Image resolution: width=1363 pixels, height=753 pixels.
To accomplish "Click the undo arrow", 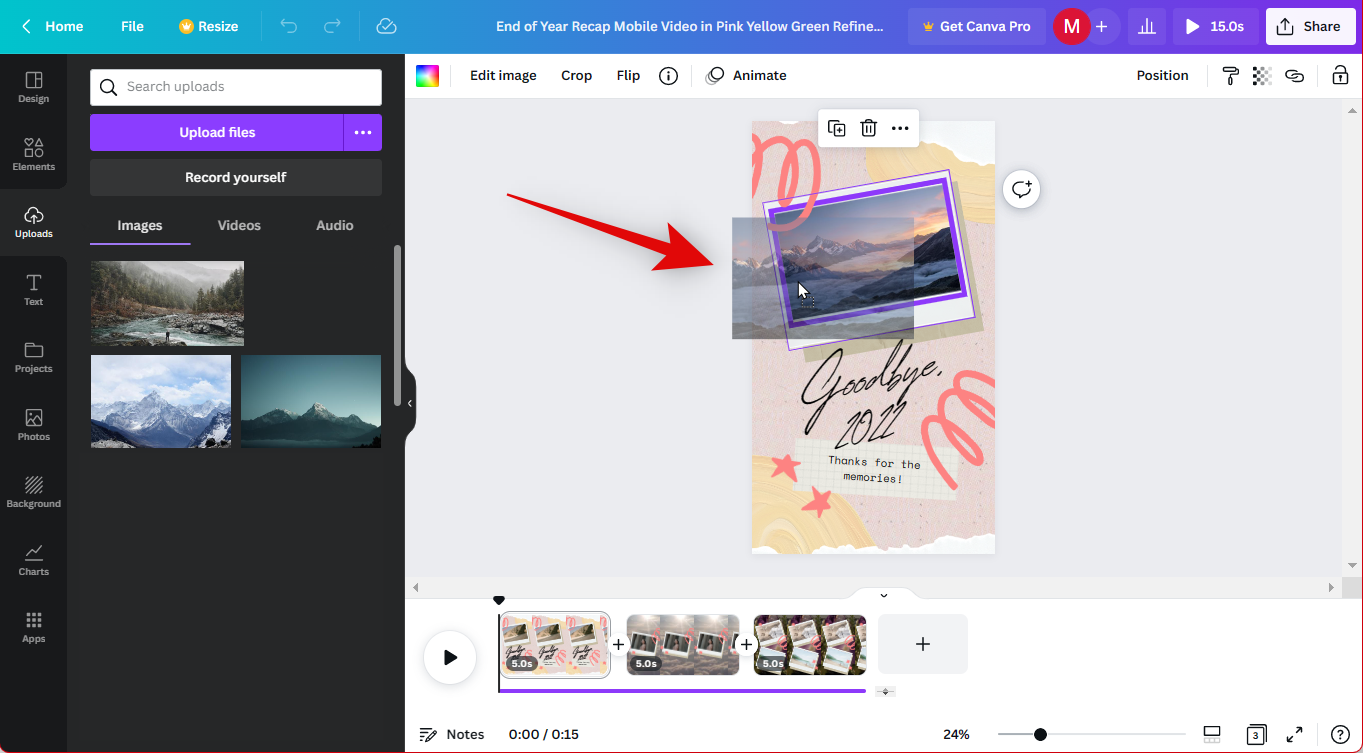I will [289, 26].
